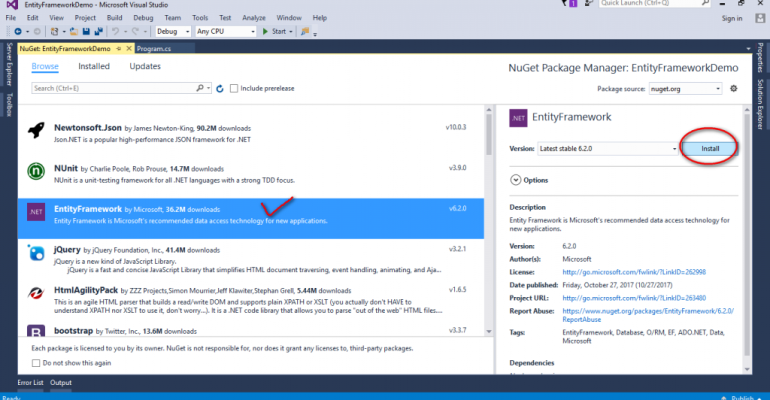
Task: Open the Output panel tab
Action: click(x=61, y=383)
